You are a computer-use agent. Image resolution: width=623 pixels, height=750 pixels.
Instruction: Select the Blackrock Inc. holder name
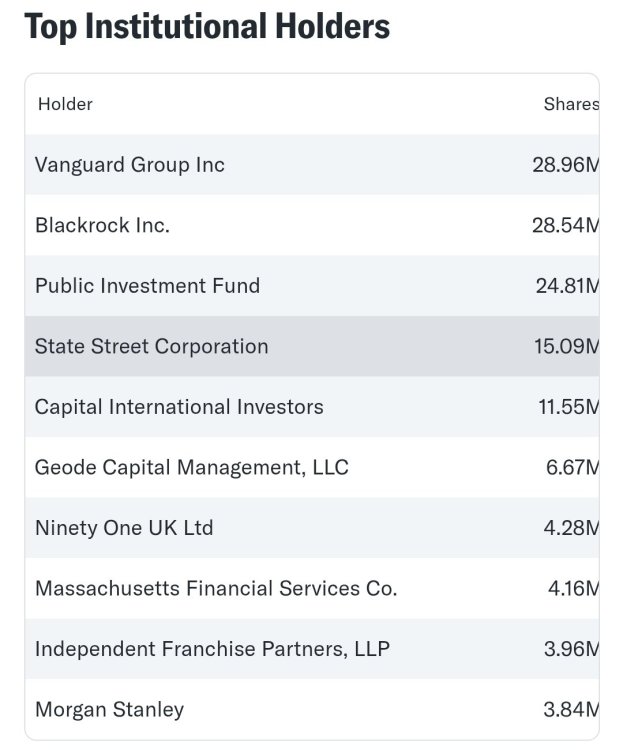102,225
